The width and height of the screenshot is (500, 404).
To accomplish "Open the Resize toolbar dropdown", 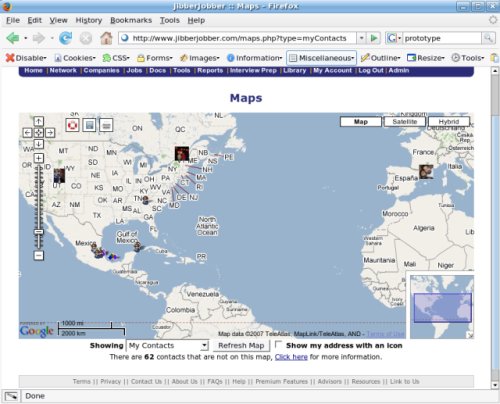I will point(426,58).
